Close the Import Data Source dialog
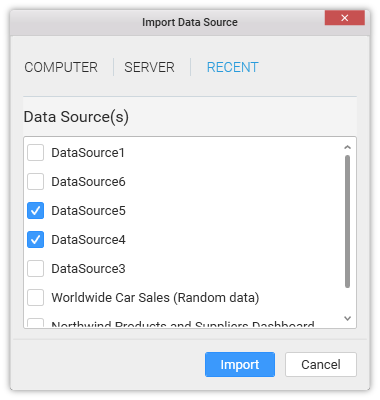Screen dimensions: 380x400 click(x=345, y=18)
